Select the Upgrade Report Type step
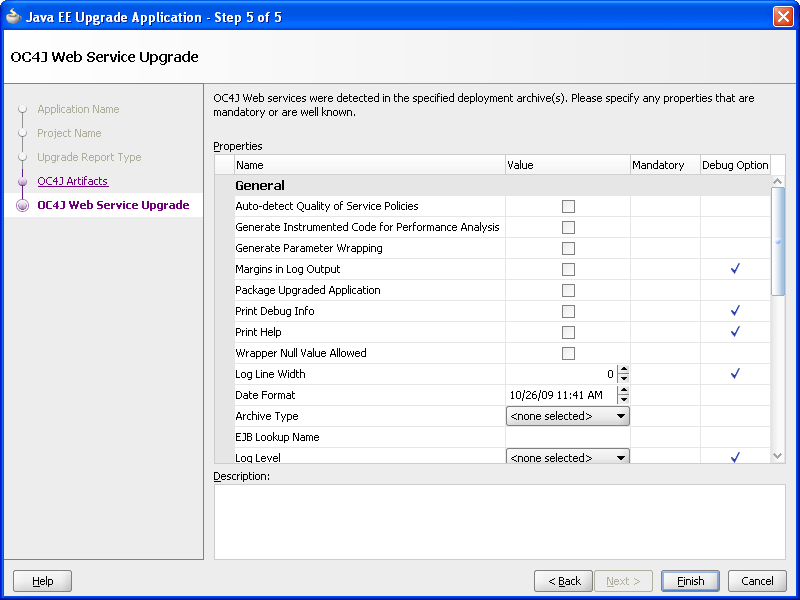Screen dimensions: 800x600 89,157
